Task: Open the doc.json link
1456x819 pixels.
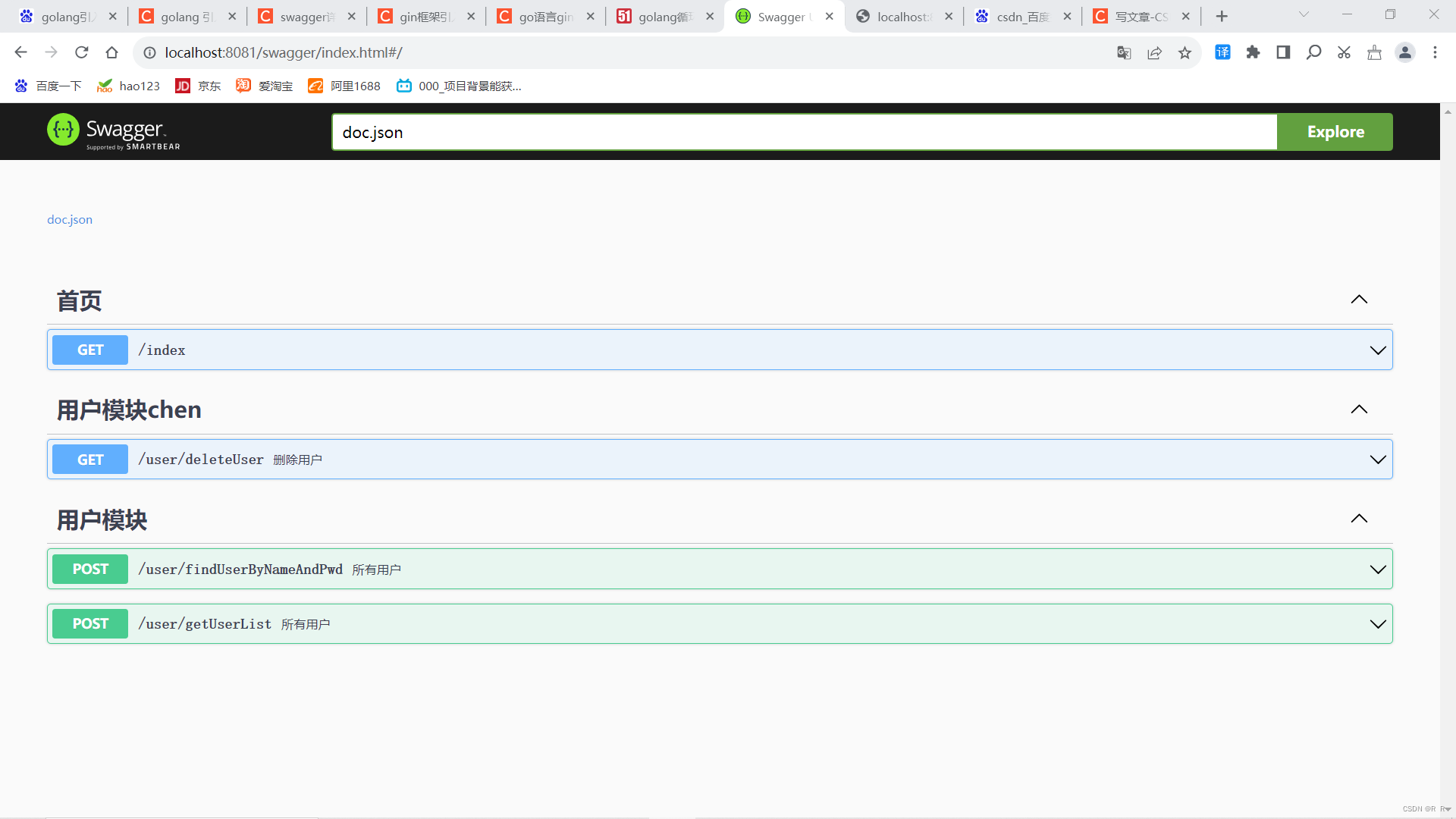Action: click(70, 220)
